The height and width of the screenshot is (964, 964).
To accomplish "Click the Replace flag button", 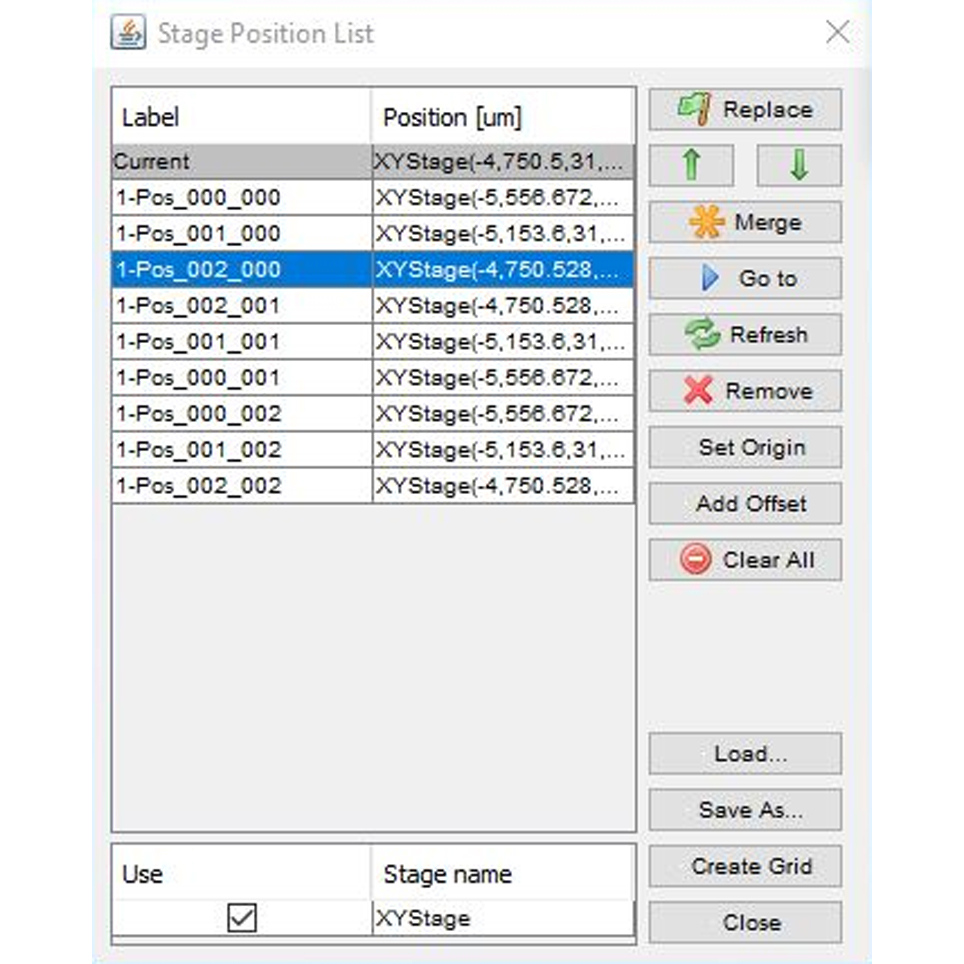I will pos(745,110).
